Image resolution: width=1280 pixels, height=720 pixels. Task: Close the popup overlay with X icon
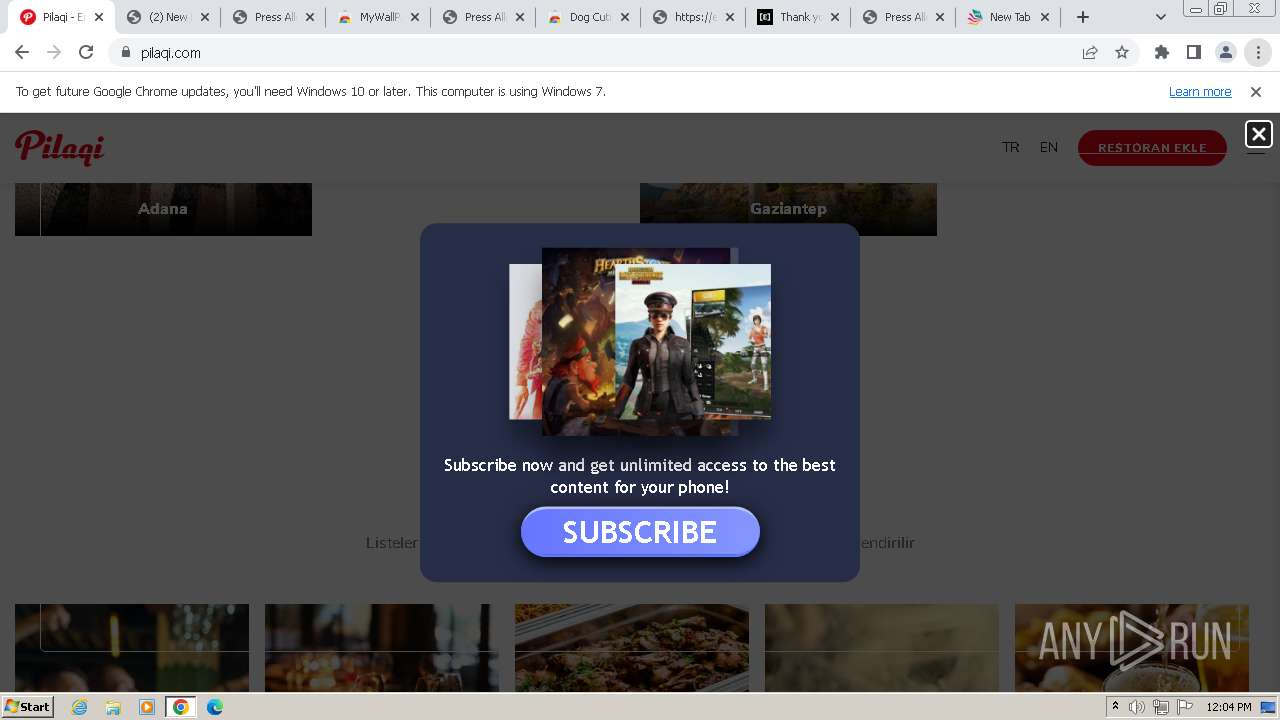[x=1258, y=133]
